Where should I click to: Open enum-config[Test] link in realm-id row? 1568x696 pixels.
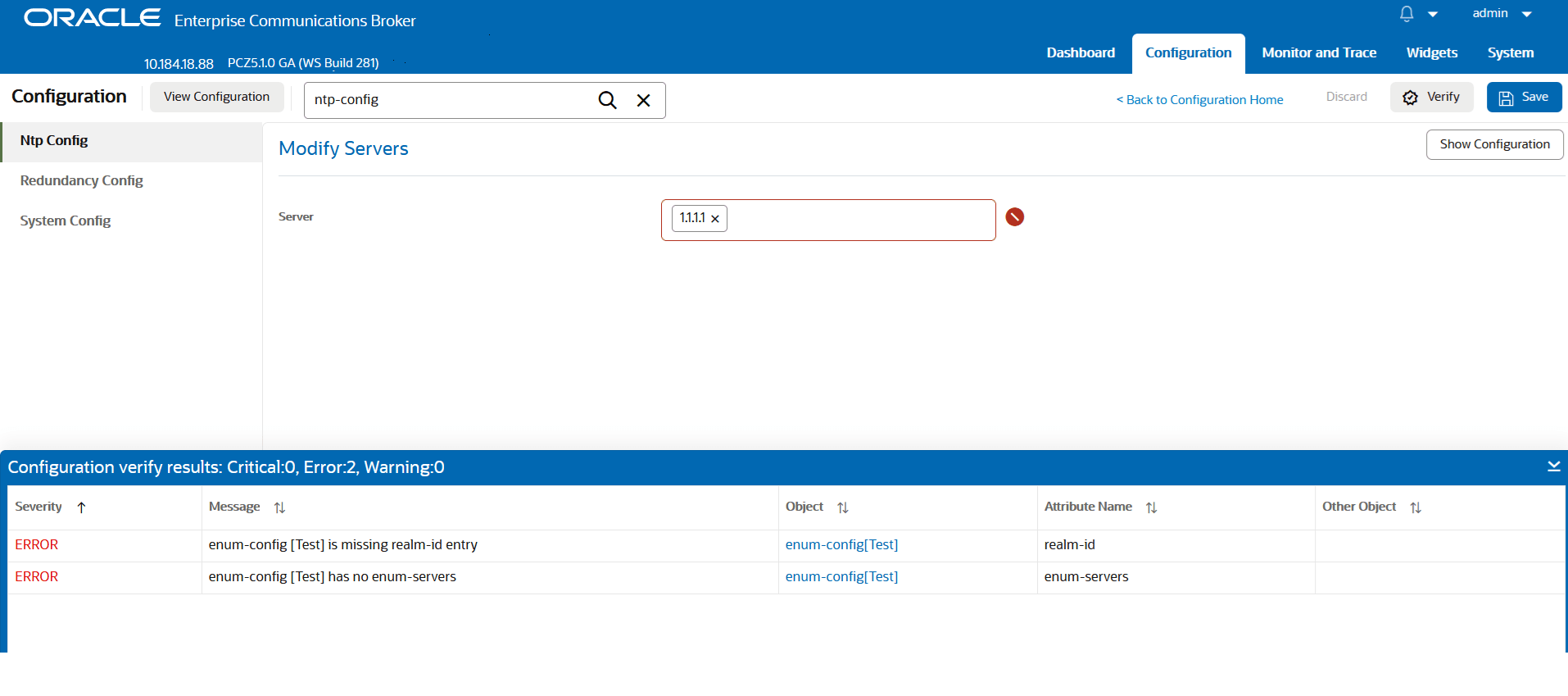841,545
